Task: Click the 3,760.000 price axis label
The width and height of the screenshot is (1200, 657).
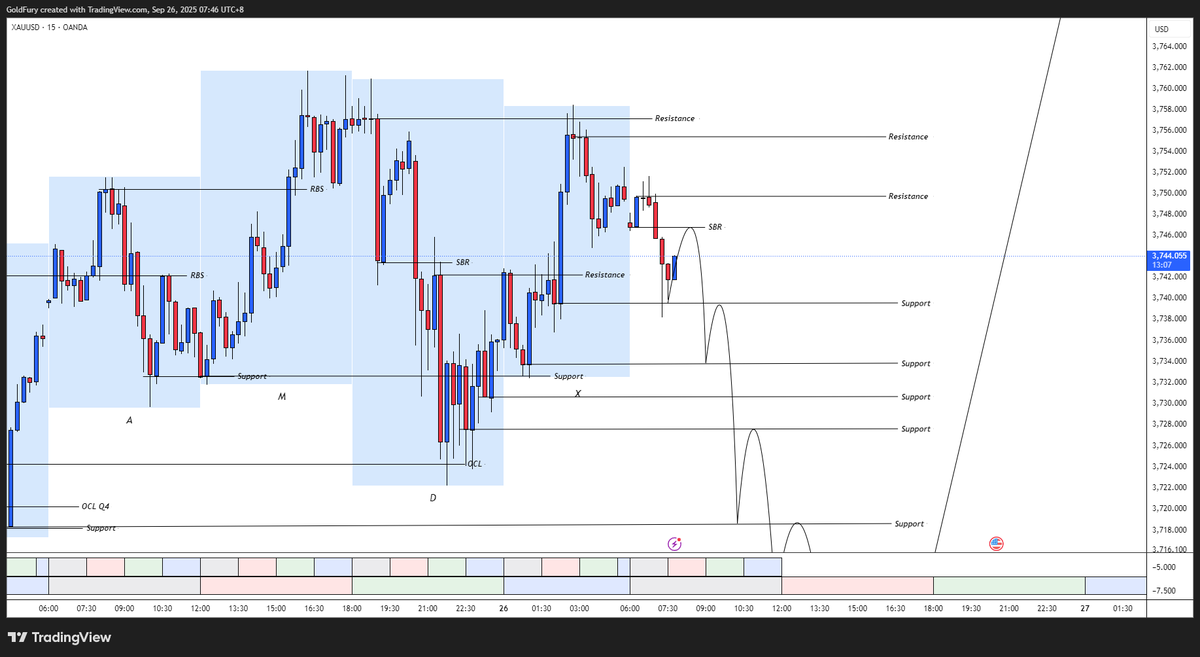Action: (x=1169, y=88)
